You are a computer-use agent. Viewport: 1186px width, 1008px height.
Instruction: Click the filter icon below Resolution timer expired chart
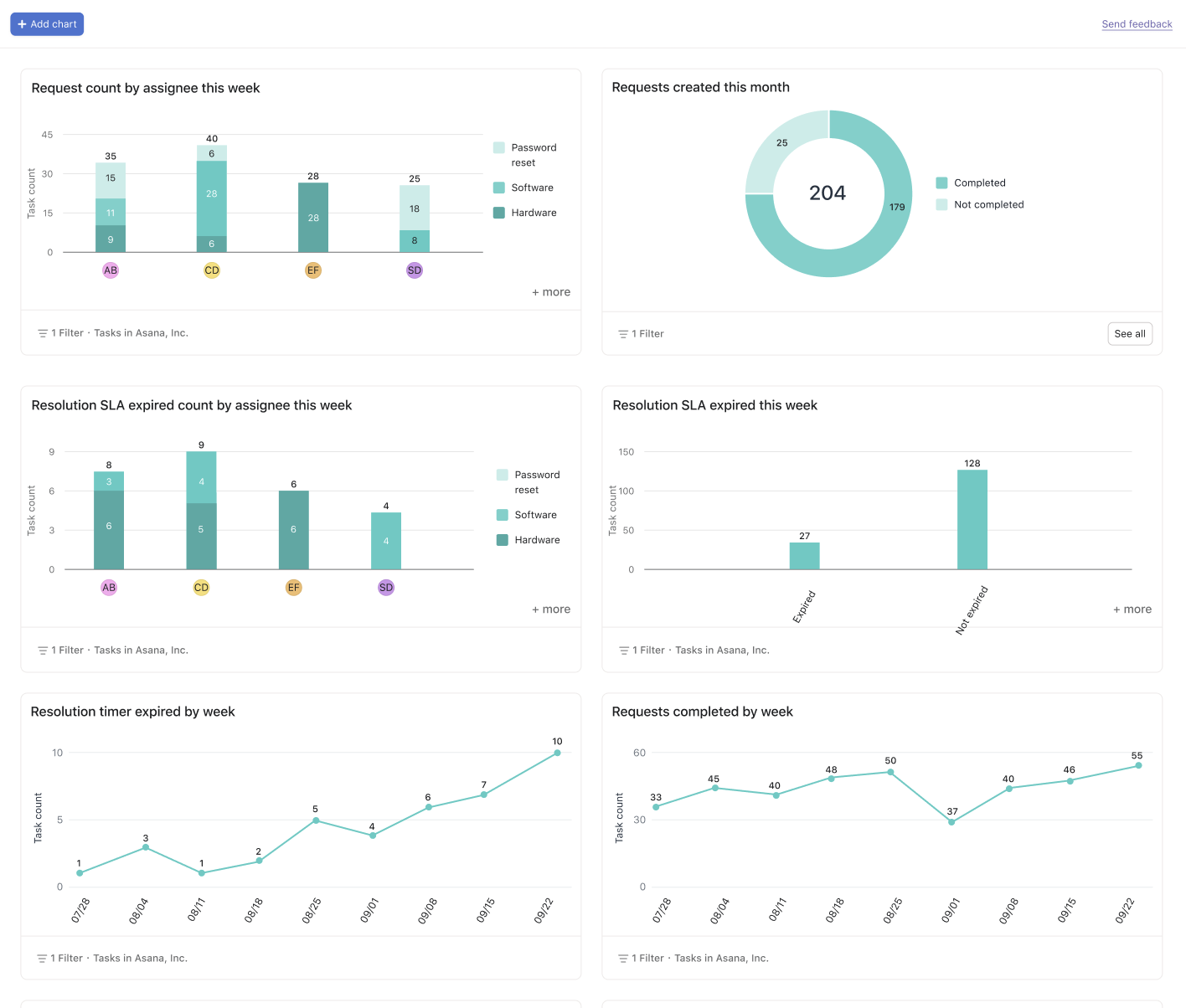click(42, 958)
